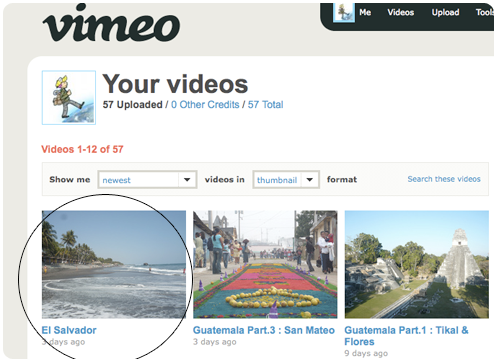Click the Videos 1-12 of 57 text
This screenshot has height=364, width=499.
pos(82,149)
